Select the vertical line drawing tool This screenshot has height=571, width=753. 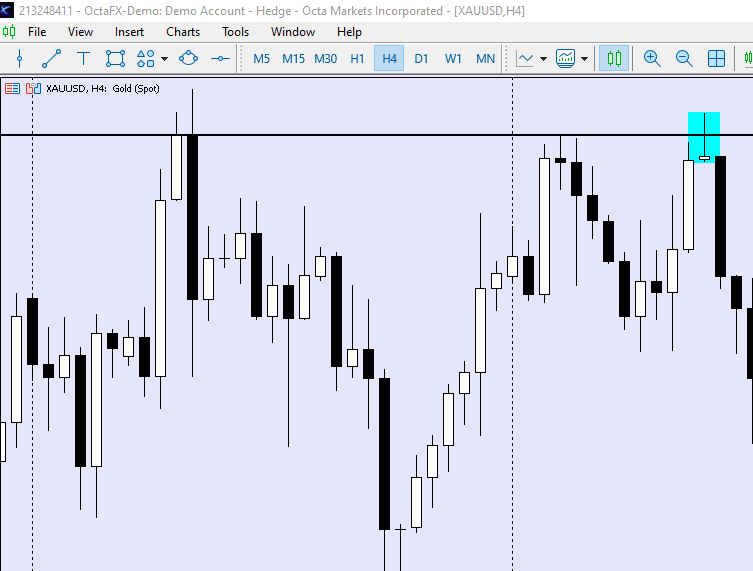pyautogui.click(x=19, y=59)
